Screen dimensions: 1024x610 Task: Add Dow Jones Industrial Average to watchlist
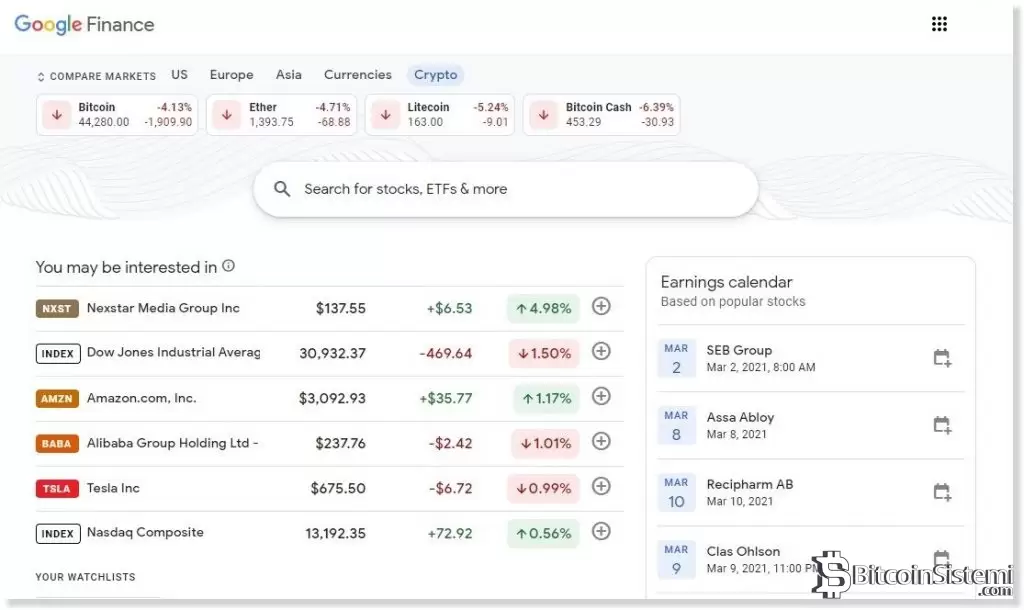tap(601, 352)
